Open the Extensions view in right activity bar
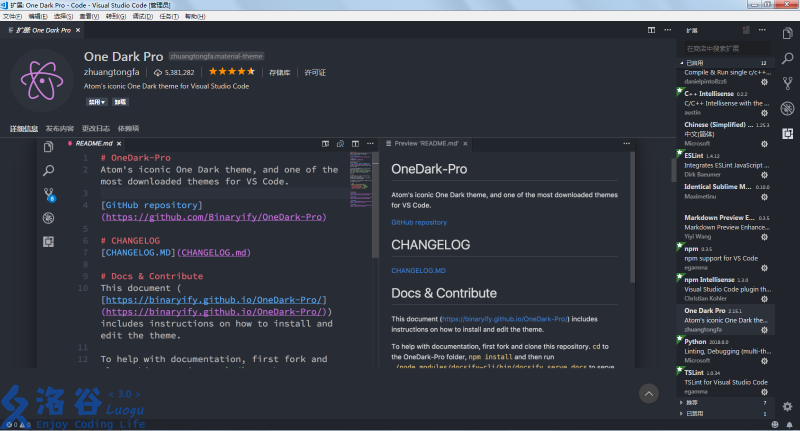 pos(787,133)
